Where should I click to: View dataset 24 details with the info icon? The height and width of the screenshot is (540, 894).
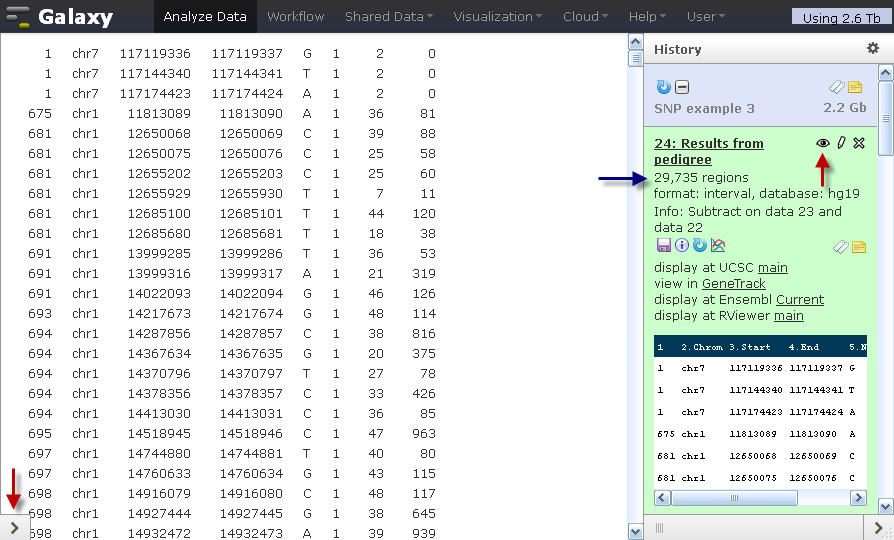tap(681, 245)
